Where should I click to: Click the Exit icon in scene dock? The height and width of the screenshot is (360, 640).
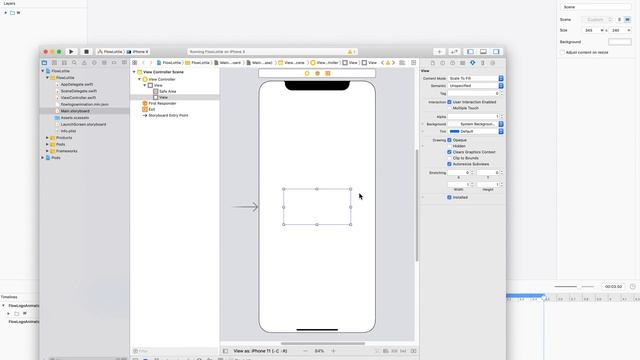pos(327,73)
